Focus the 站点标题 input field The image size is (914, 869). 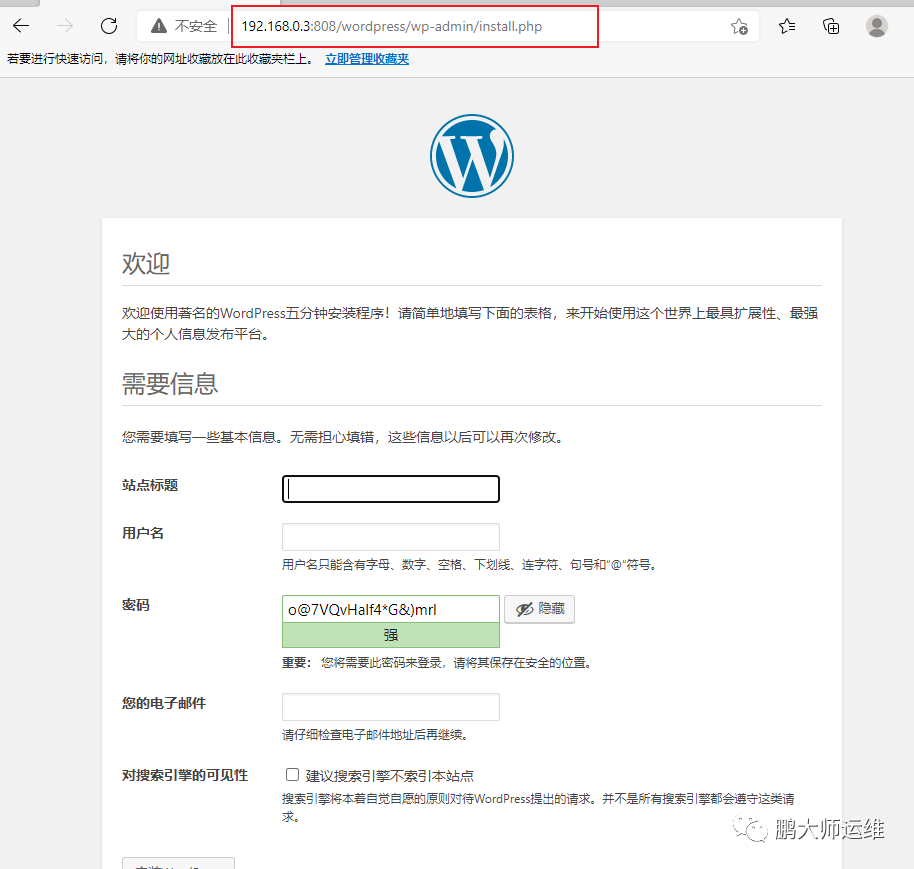(x=391, y=489)
